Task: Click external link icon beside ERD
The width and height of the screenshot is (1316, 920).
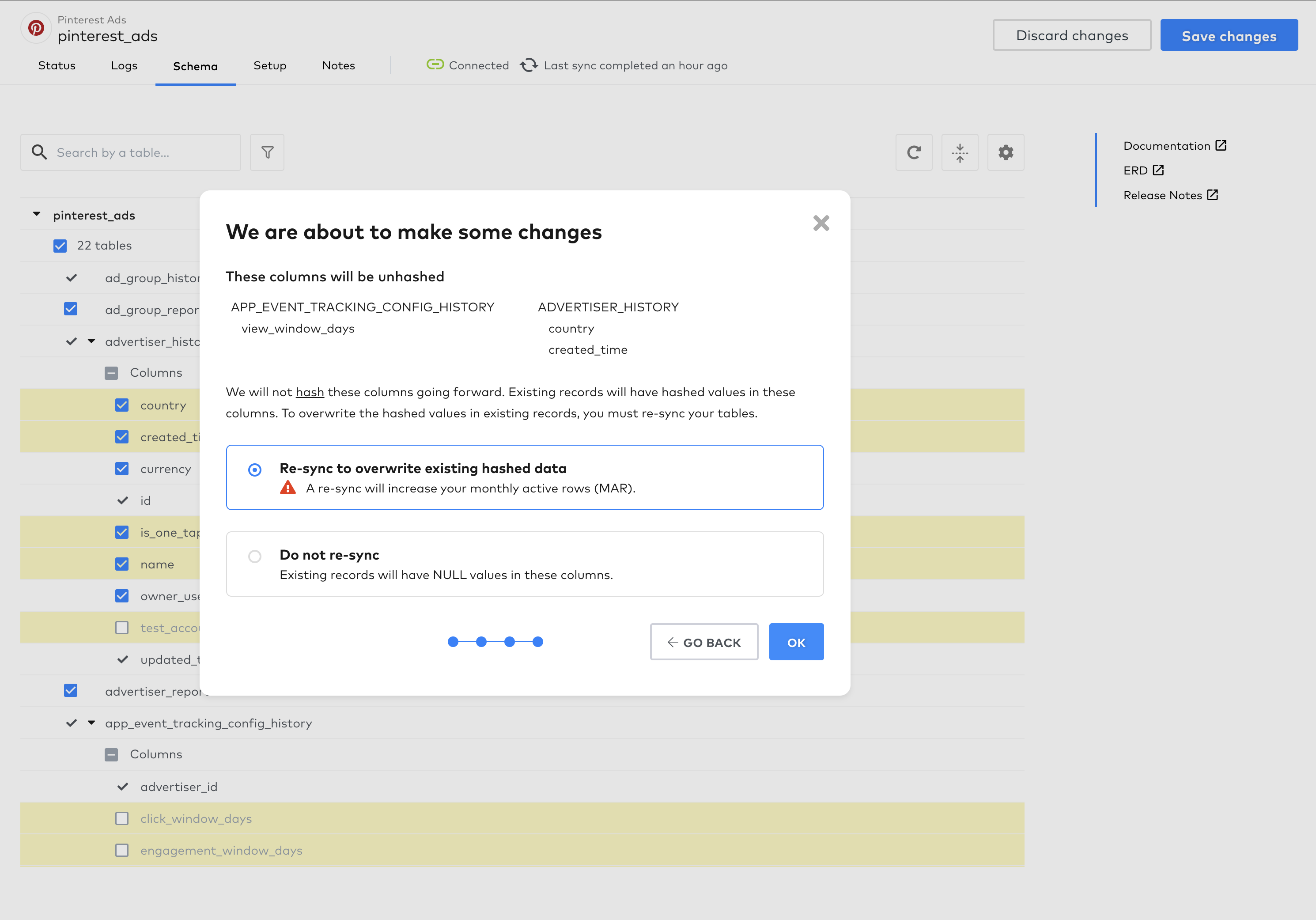Action: click(1158, 170)
